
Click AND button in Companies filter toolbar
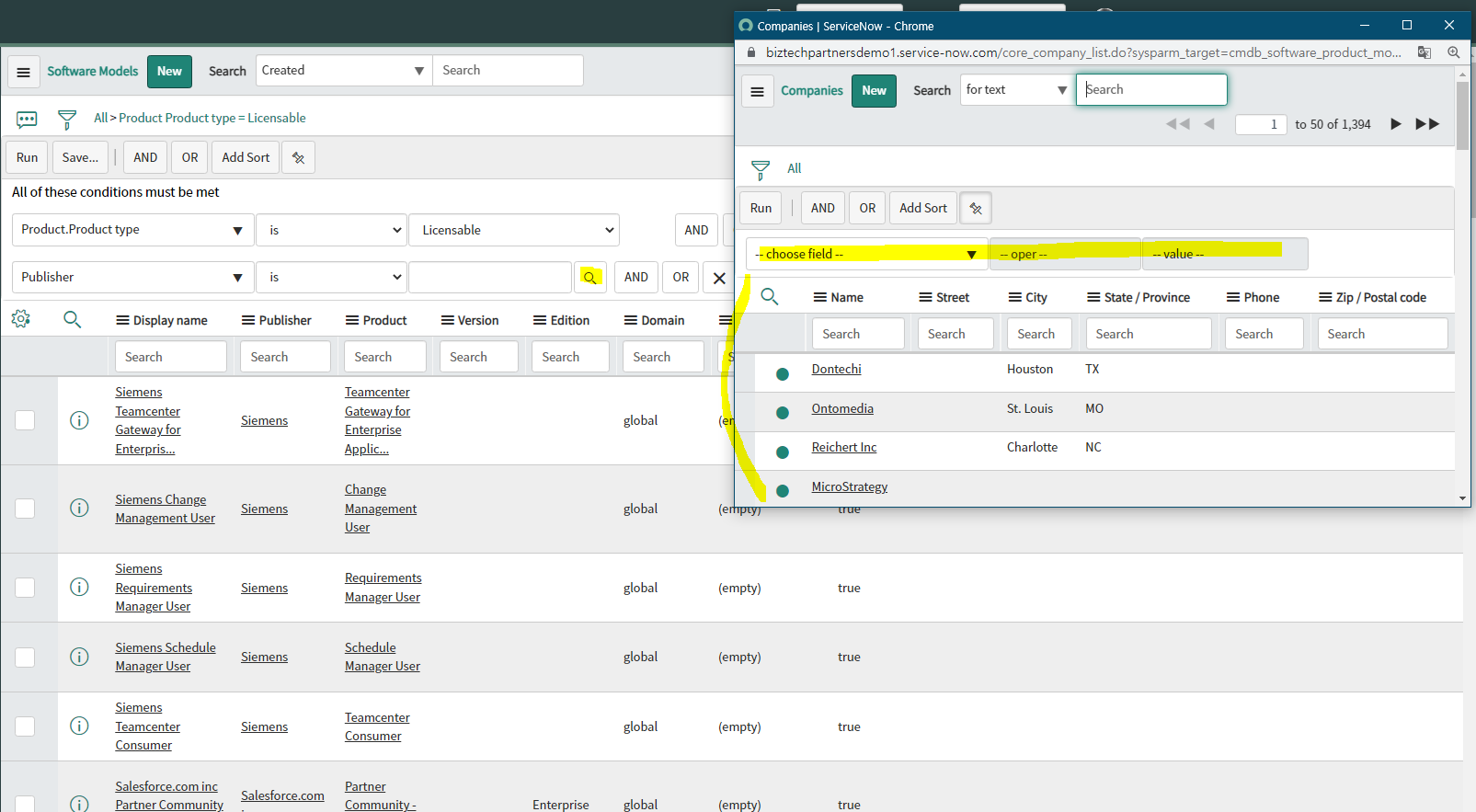point(822,208)
